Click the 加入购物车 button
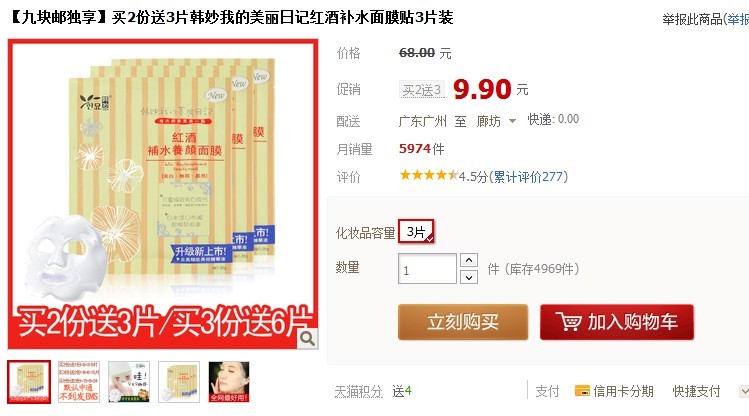This screenshot has height=416, width=749. coord(617,322)
